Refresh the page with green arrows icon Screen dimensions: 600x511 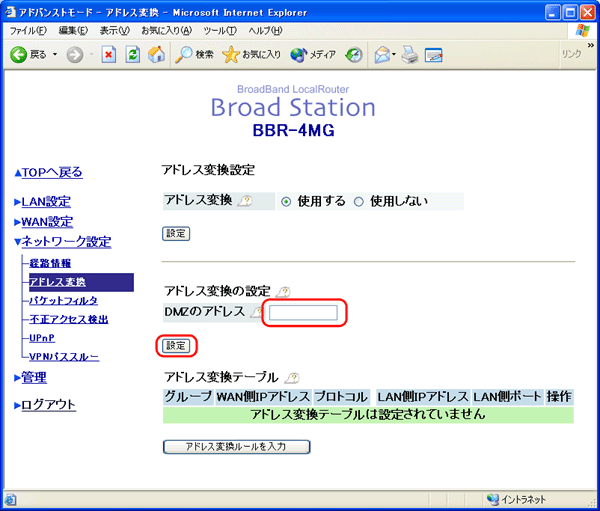click(x=132, y=55)
